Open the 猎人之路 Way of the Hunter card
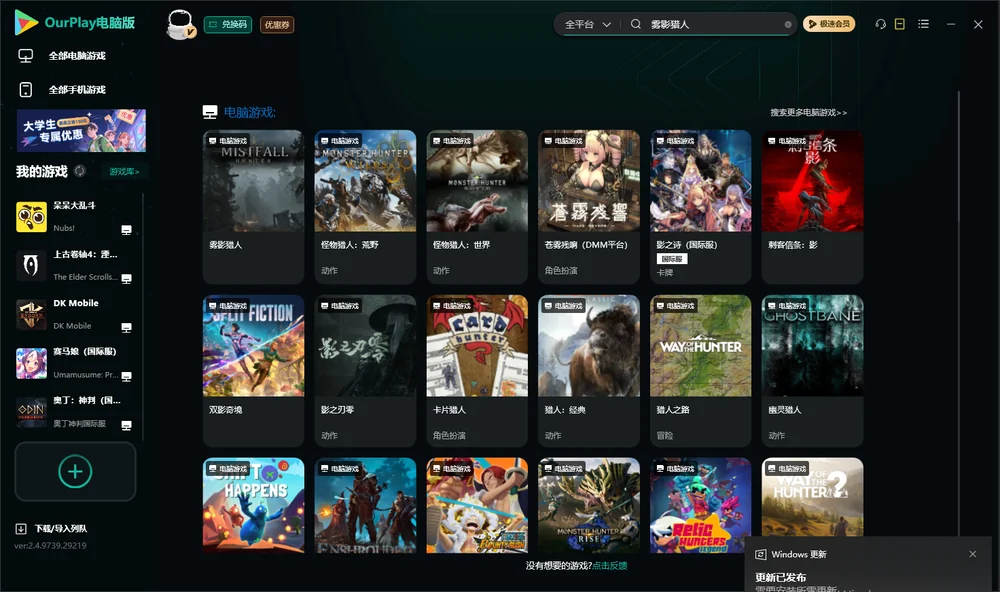 [701, 371]
